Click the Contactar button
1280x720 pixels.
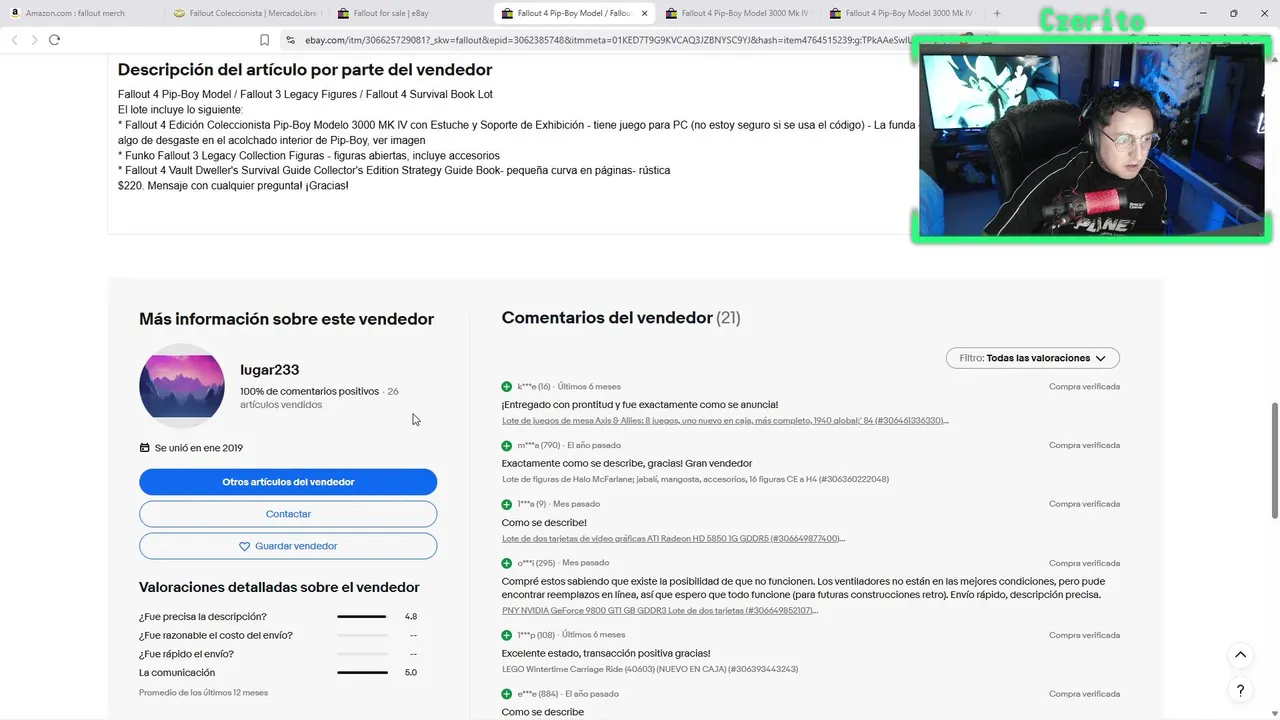pyautogui.click(x=288, y=514)
